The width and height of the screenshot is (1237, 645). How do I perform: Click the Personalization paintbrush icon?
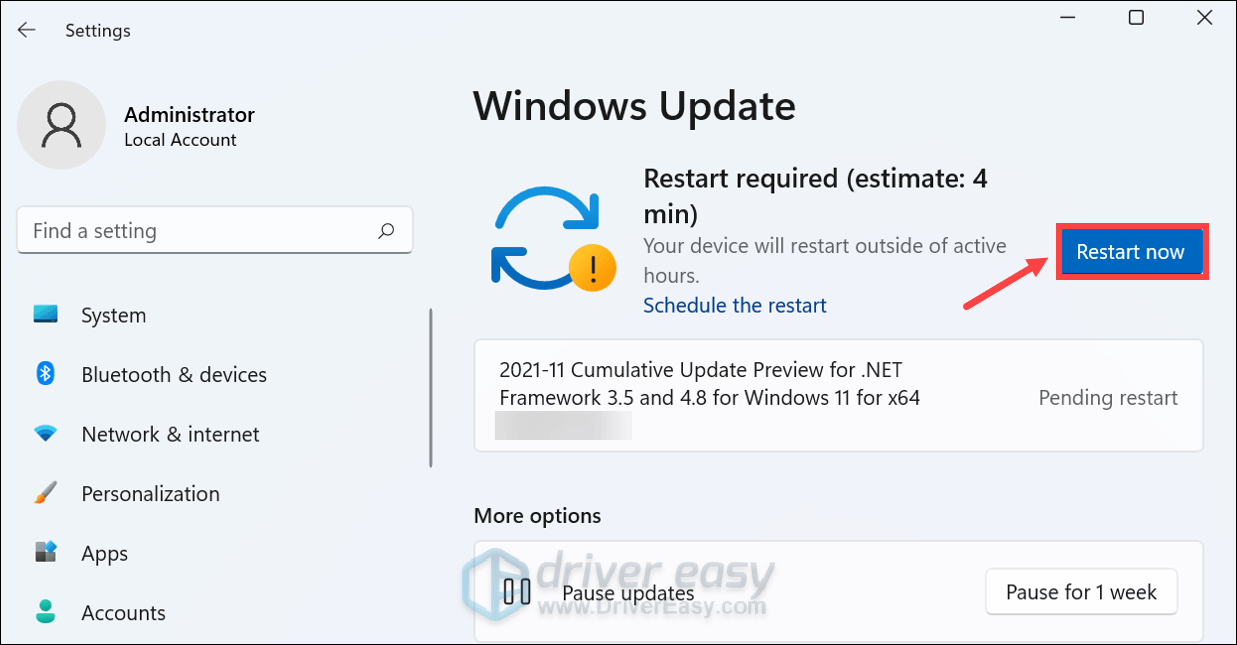tap(45, 493)
